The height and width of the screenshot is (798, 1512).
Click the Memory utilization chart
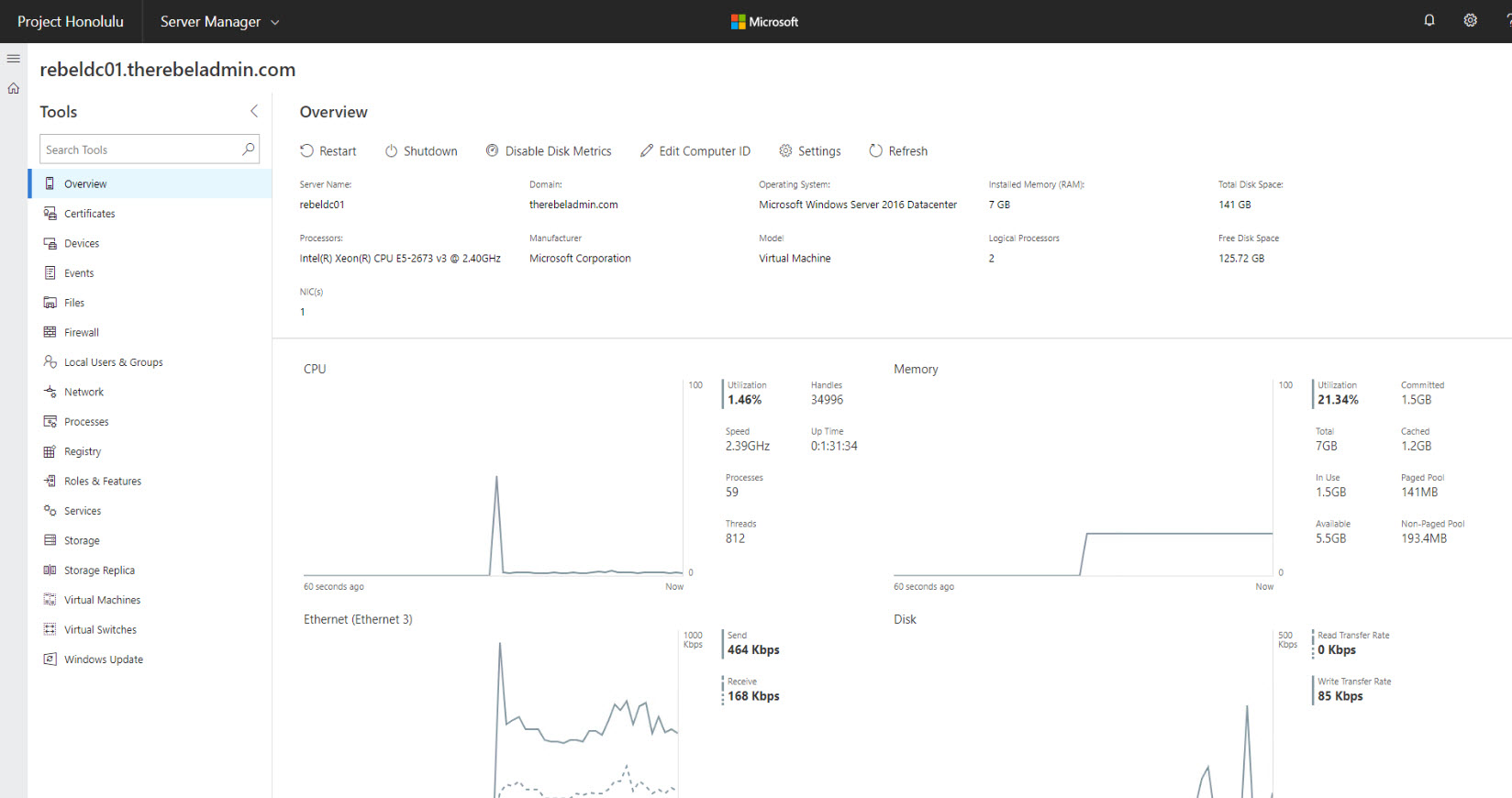[1083, 479]
